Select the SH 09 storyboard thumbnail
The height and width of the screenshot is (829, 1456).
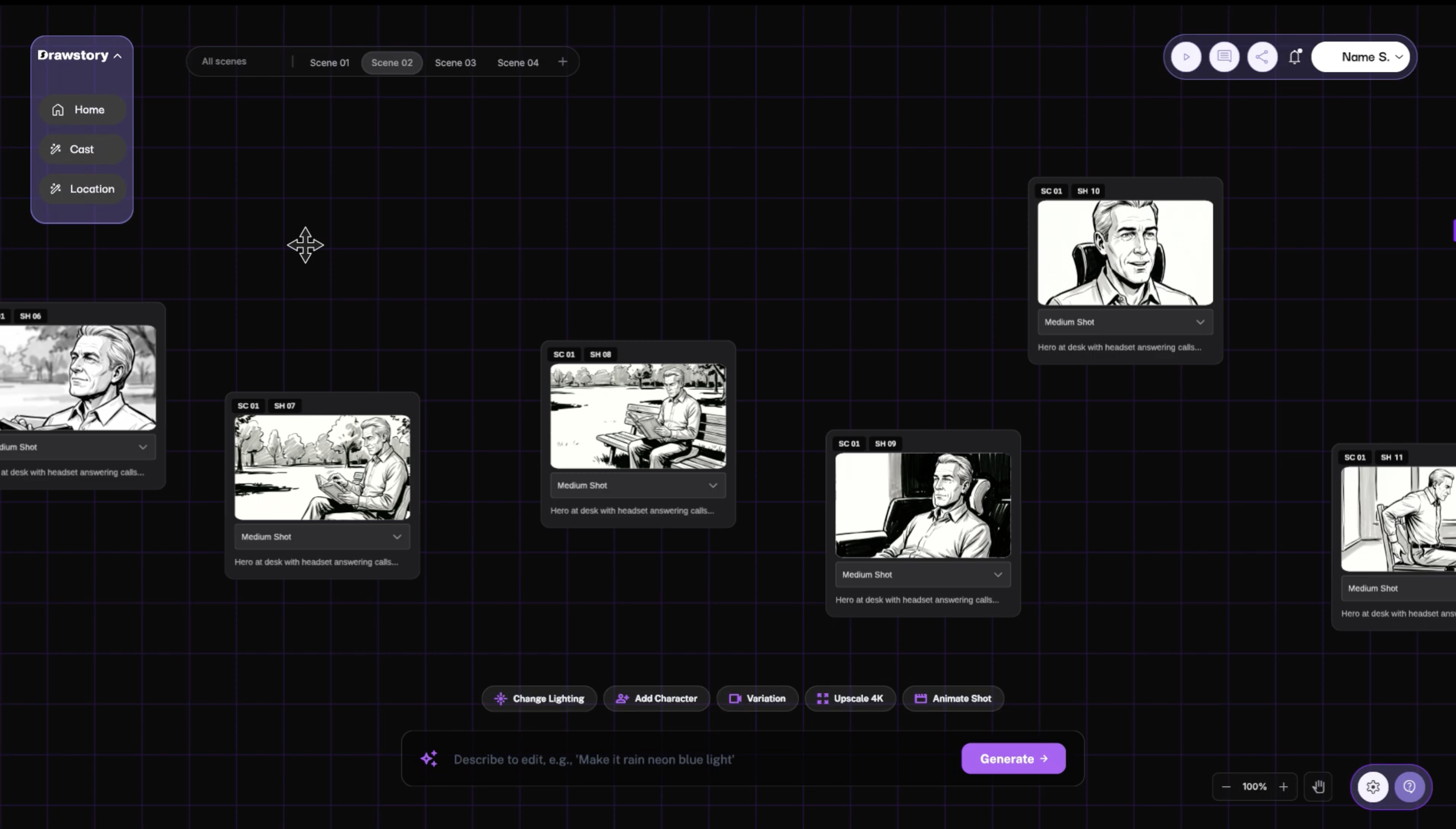tap(923, 506)
